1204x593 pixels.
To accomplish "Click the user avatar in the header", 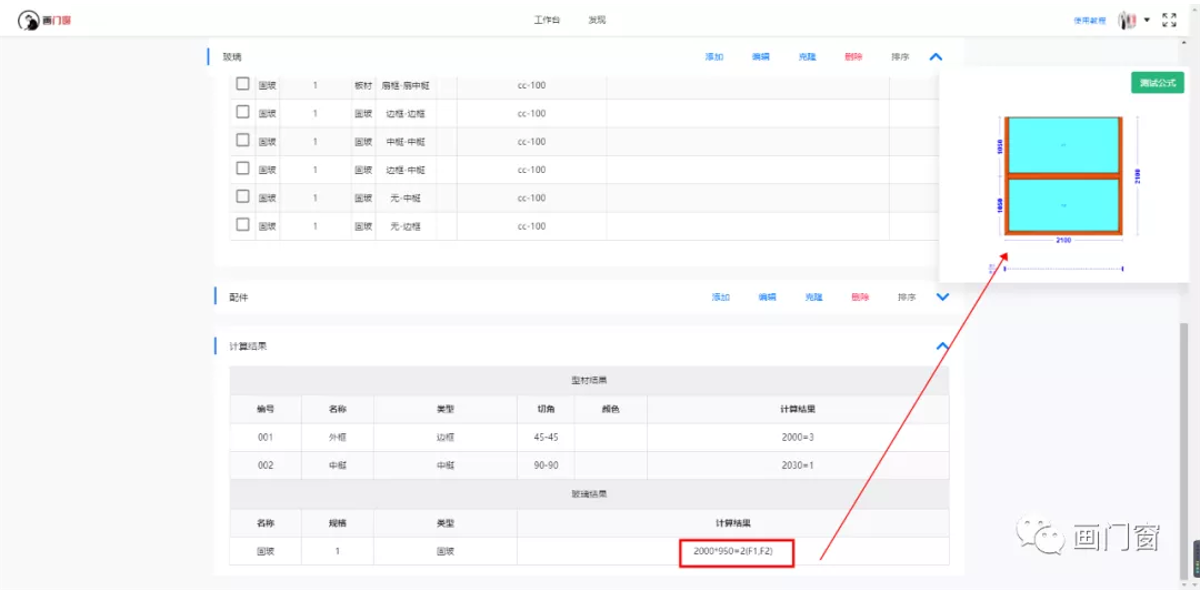I will [x=1127, y=20].
